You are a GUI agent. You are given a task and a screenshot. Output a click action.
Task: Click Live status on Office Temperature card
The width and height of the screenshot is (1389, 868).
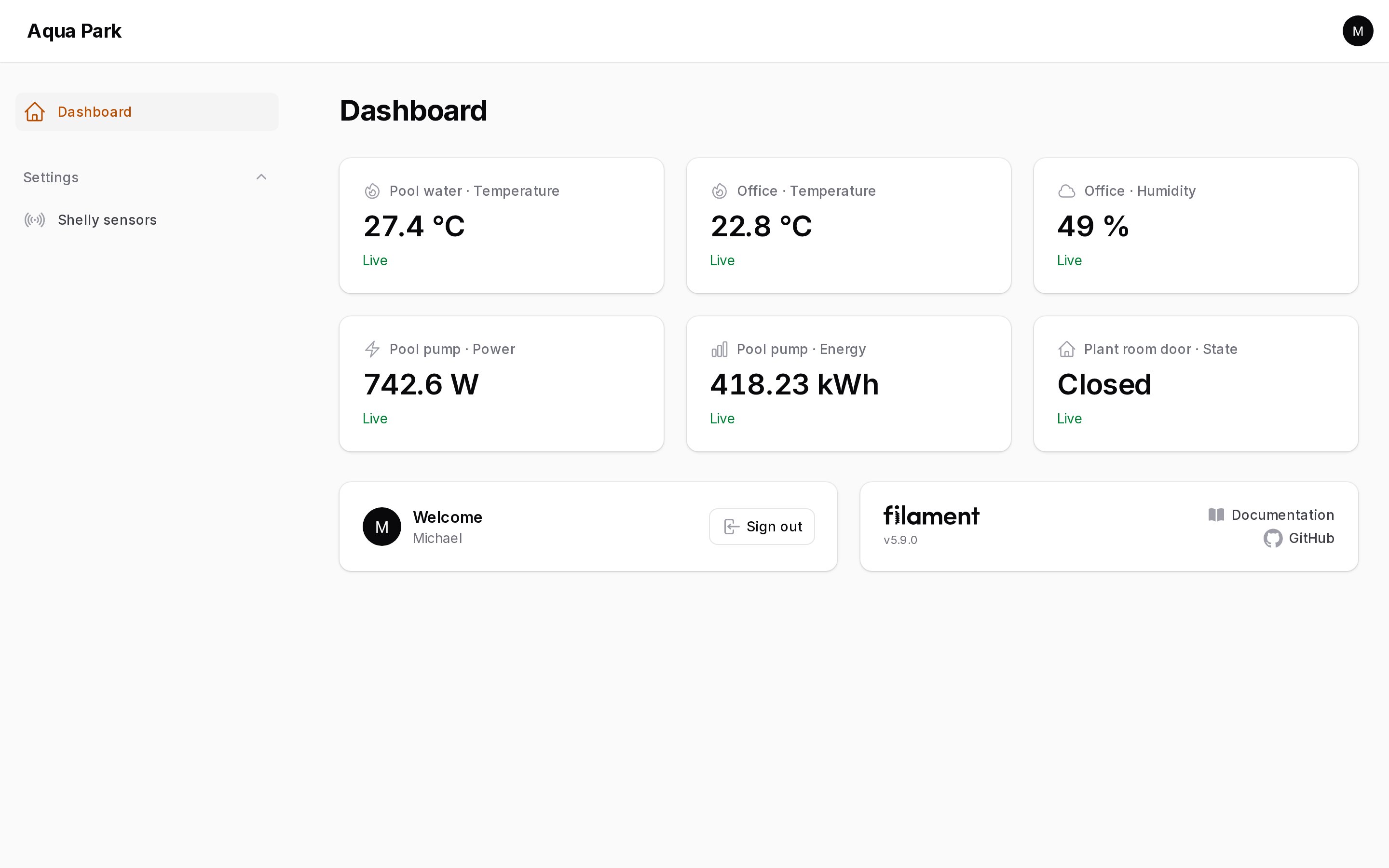722,260
